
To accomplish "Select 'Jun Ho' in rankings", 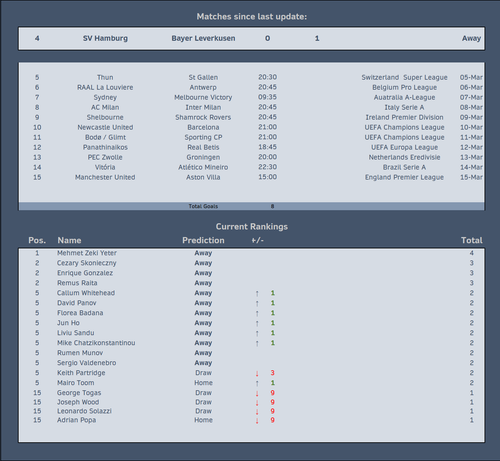I will pos(68,323).
